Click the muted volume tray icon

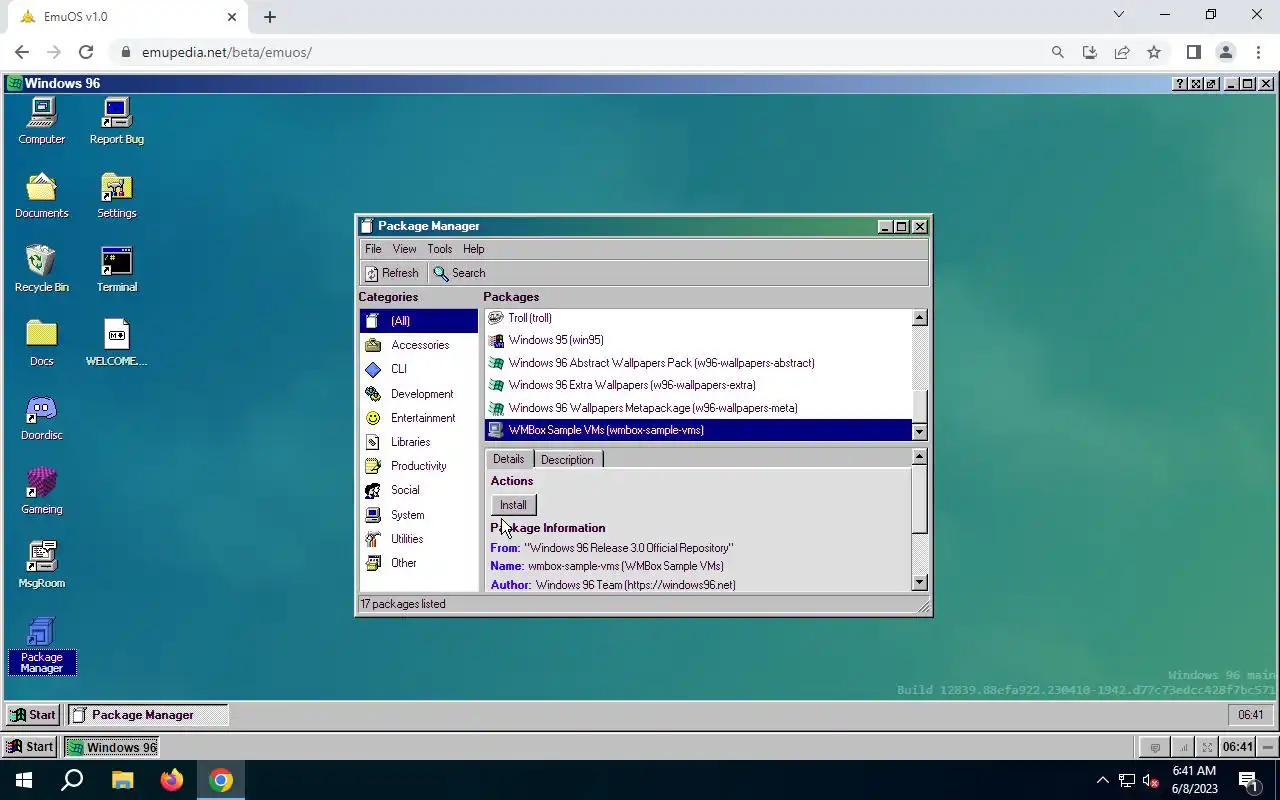click(1150, 781)
